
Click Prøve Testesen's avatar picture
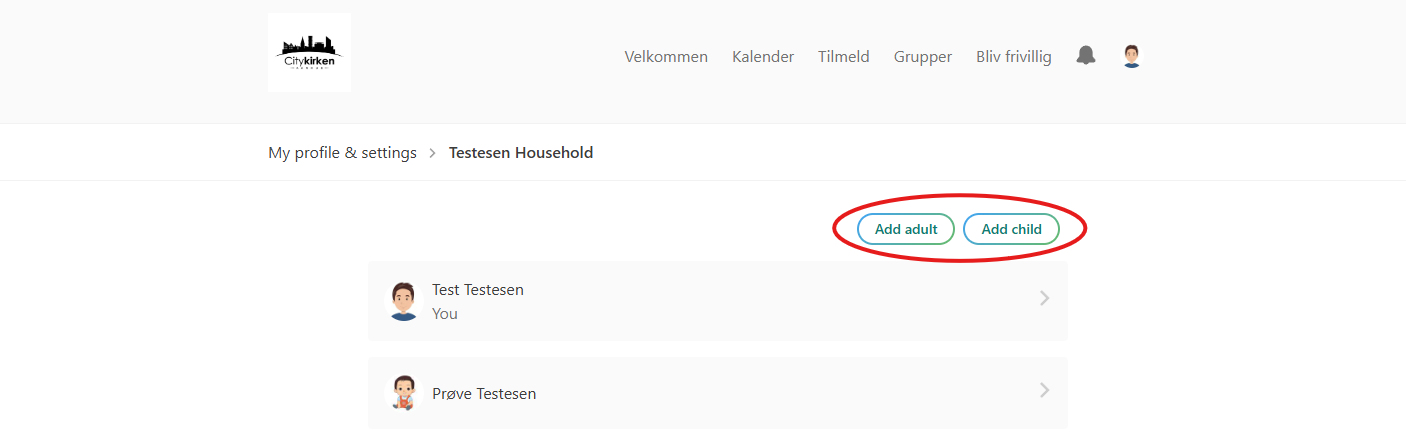click(x=404, y=393)
